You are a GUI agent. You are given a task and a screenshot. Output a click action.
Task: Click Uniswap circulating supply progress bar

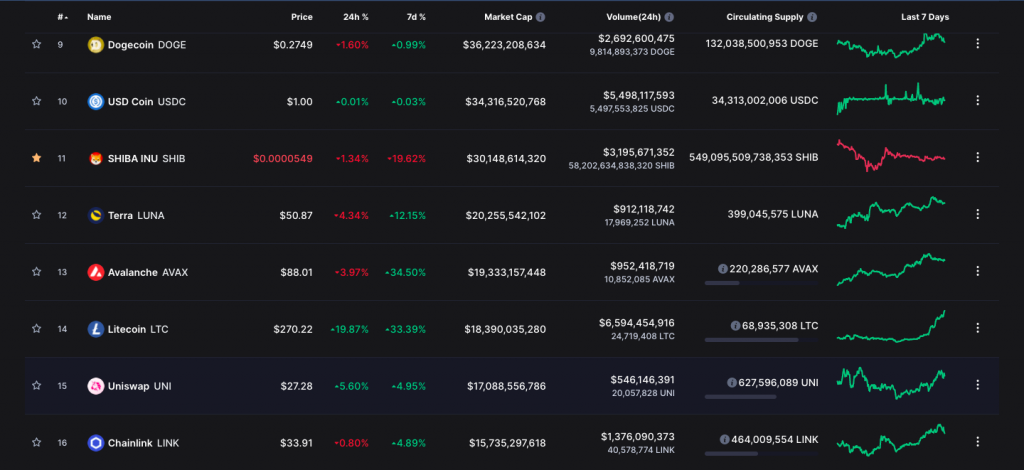pyautogui.click(x=761, y=396)
